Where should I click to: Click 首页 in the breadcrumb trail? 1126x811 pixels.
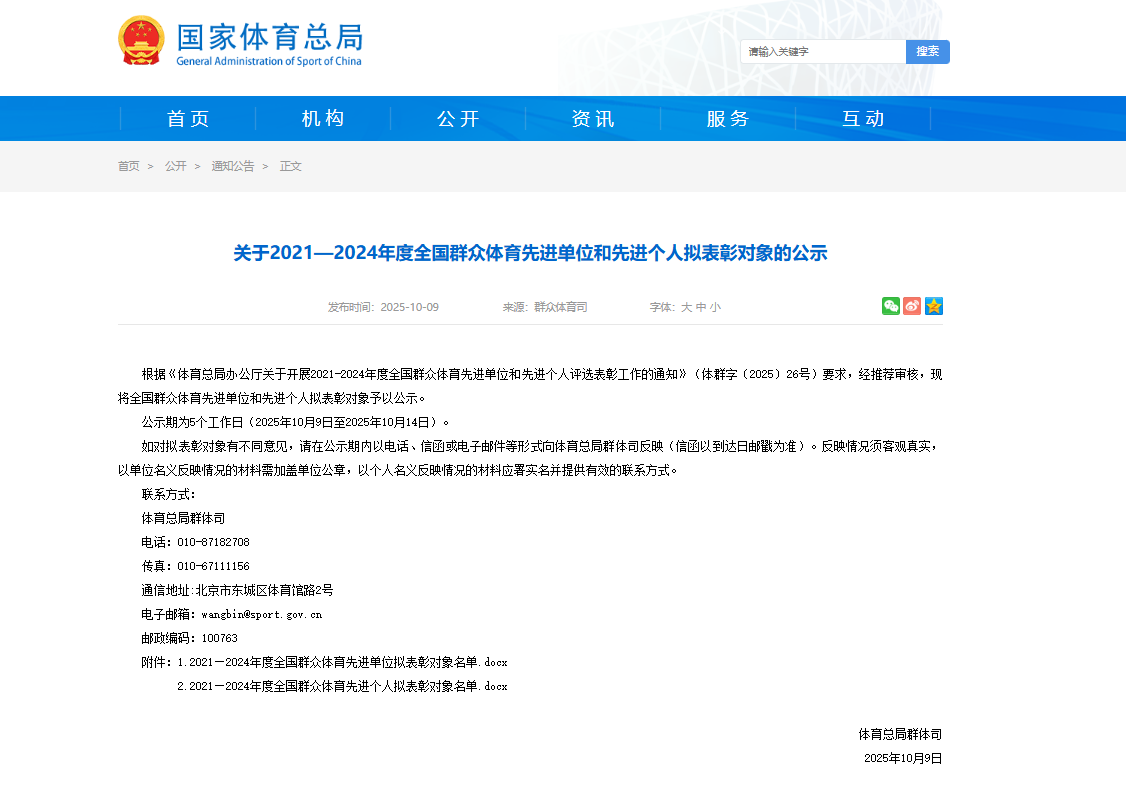click(x=129, y=166)
